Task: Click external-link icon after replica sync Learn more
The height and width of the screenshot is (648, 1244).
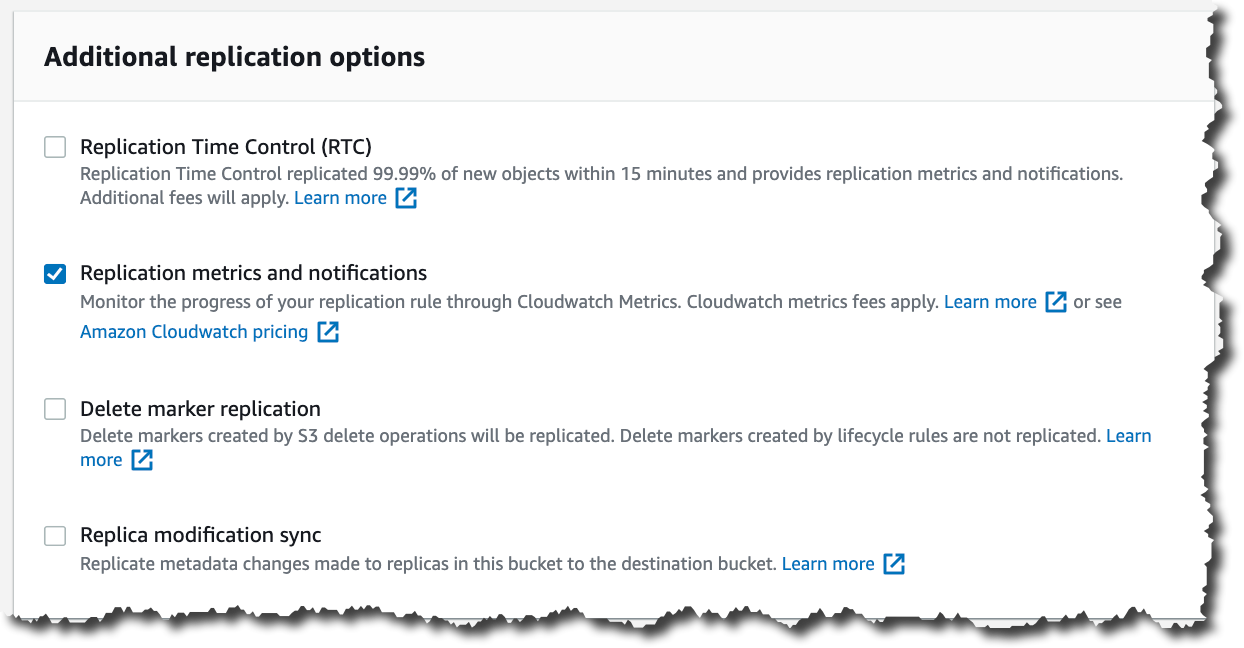Action: [x=894, y=564]
